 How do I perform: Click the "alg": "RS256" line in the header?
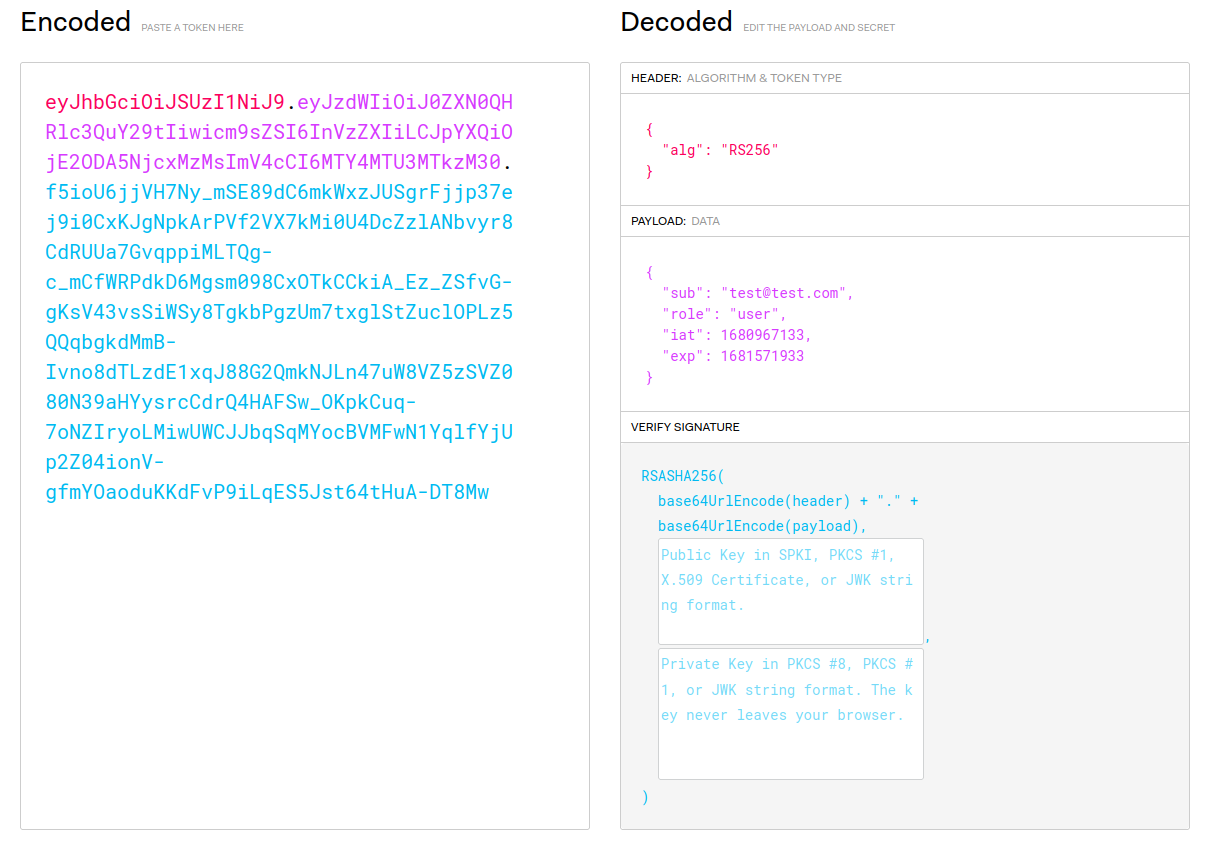tap(720, 150)
